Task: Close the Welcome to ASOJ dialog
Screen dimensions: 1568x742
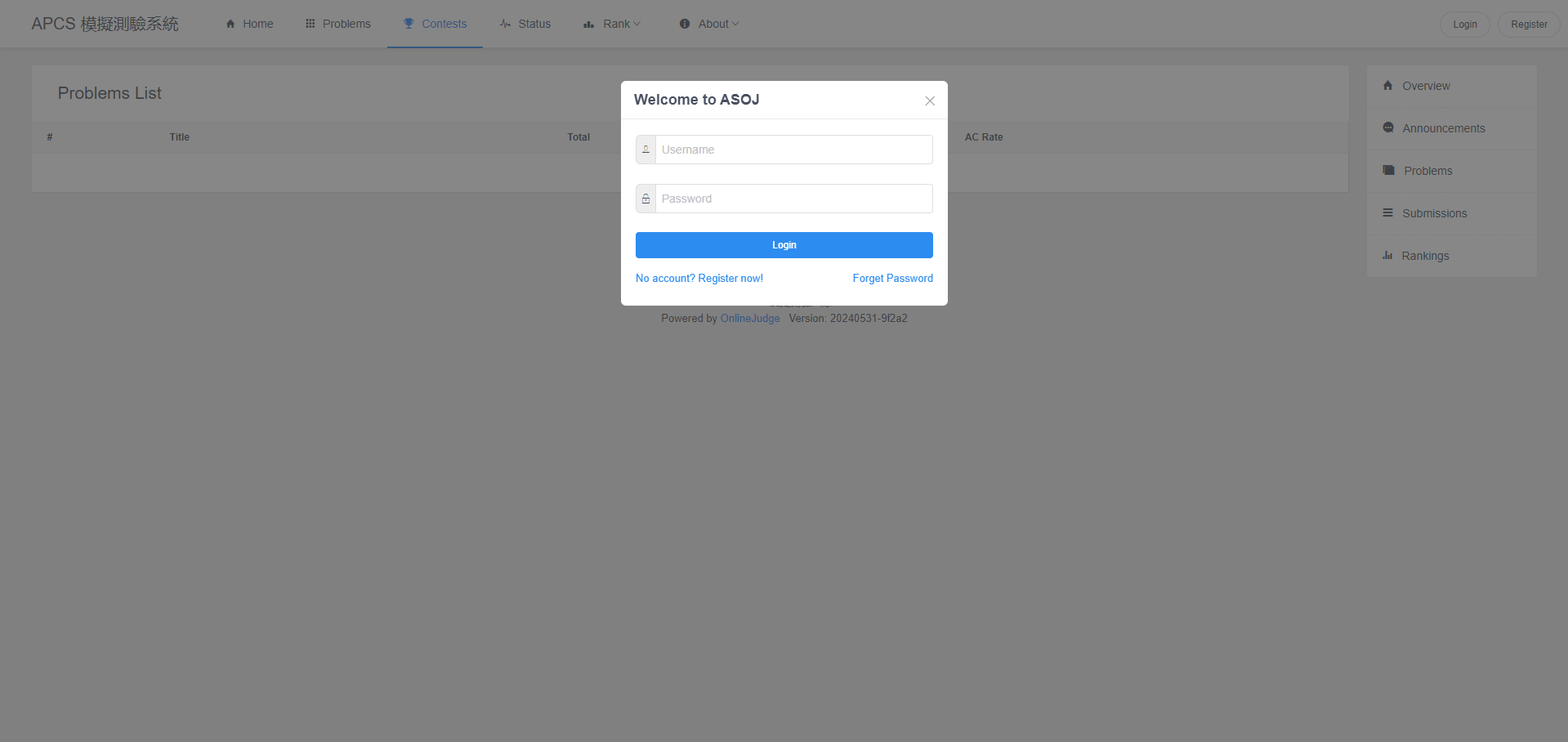Action: (x=930, y=101)
